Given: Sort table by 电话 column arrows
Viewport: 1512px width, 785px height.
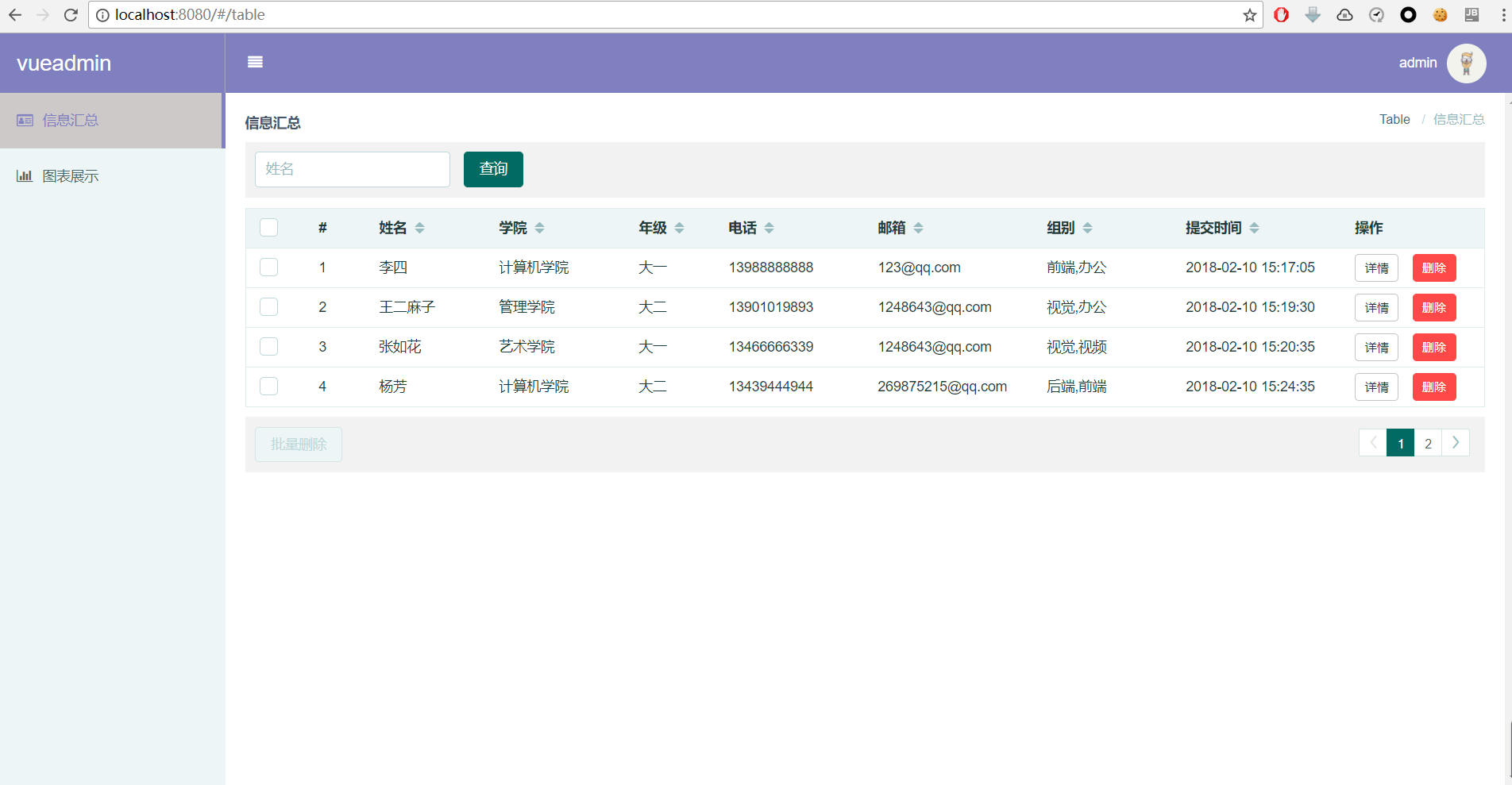Looking at the screenshot, I should pos(769,228).
